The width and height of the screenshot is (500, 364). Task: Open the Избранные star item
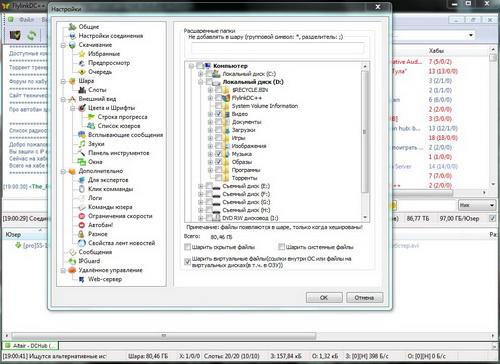(104, 54)
